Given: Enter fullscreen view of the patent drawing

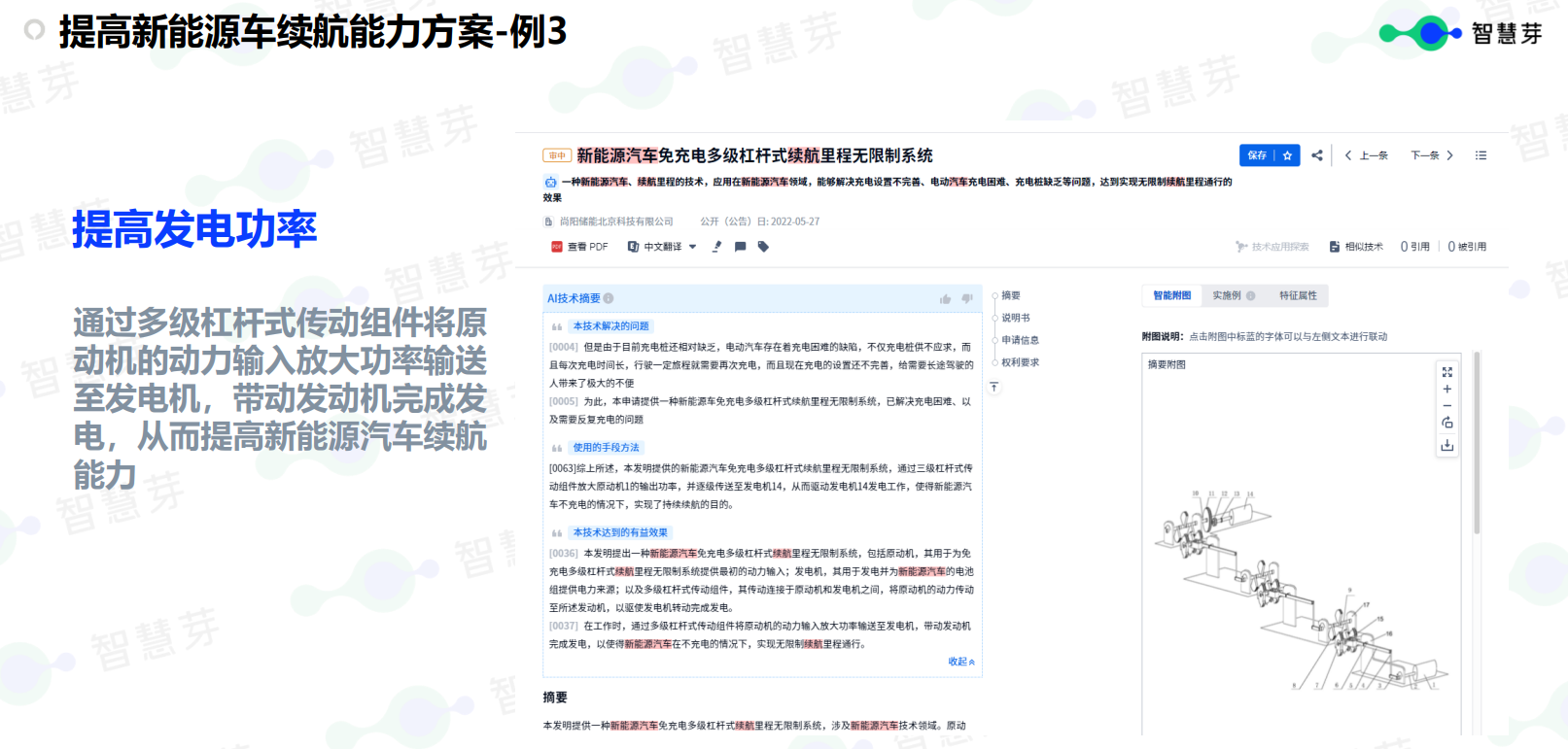Looking at the screenshot, I should pyautogui.click(x=1446, y=372).
